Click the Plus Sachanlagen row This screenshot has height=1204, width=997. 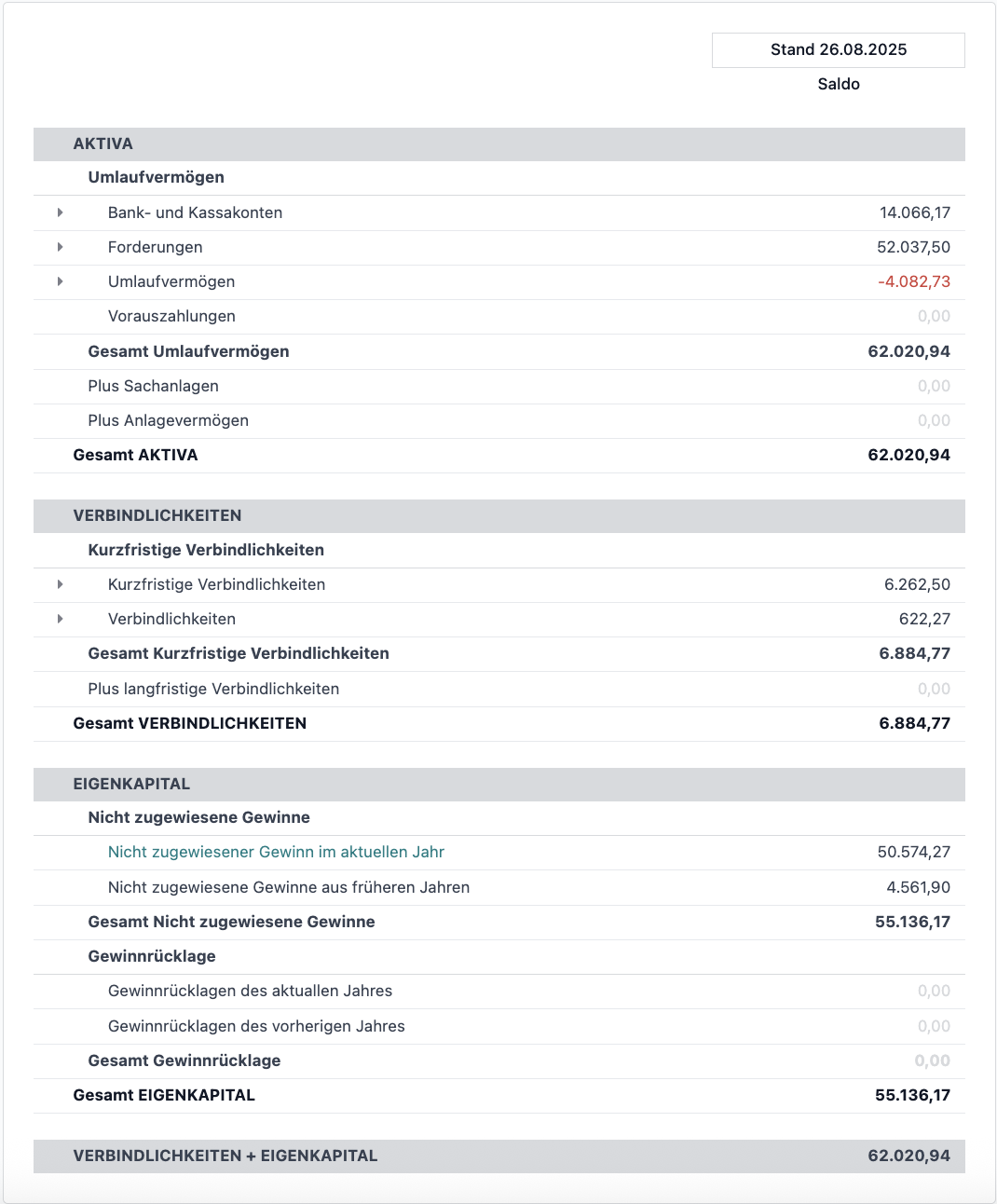(x=154, y=386)
